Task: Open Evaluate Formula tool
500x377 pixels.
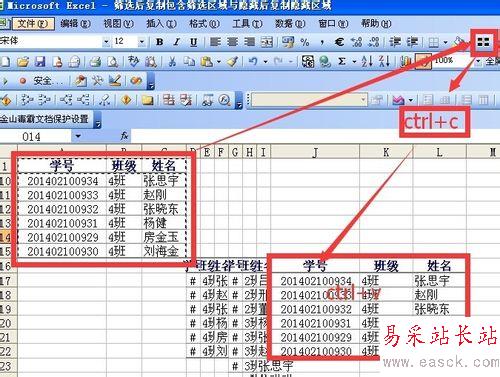Action: click(x=225, y=100)
